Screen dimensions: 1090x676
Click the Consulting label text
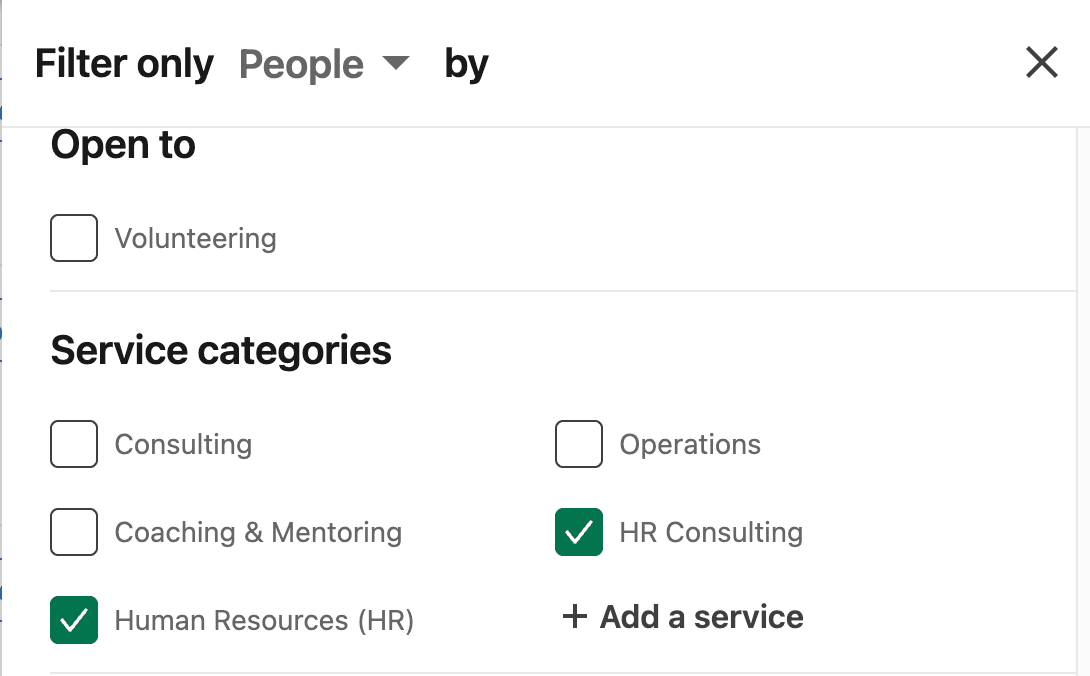(183, 445)
